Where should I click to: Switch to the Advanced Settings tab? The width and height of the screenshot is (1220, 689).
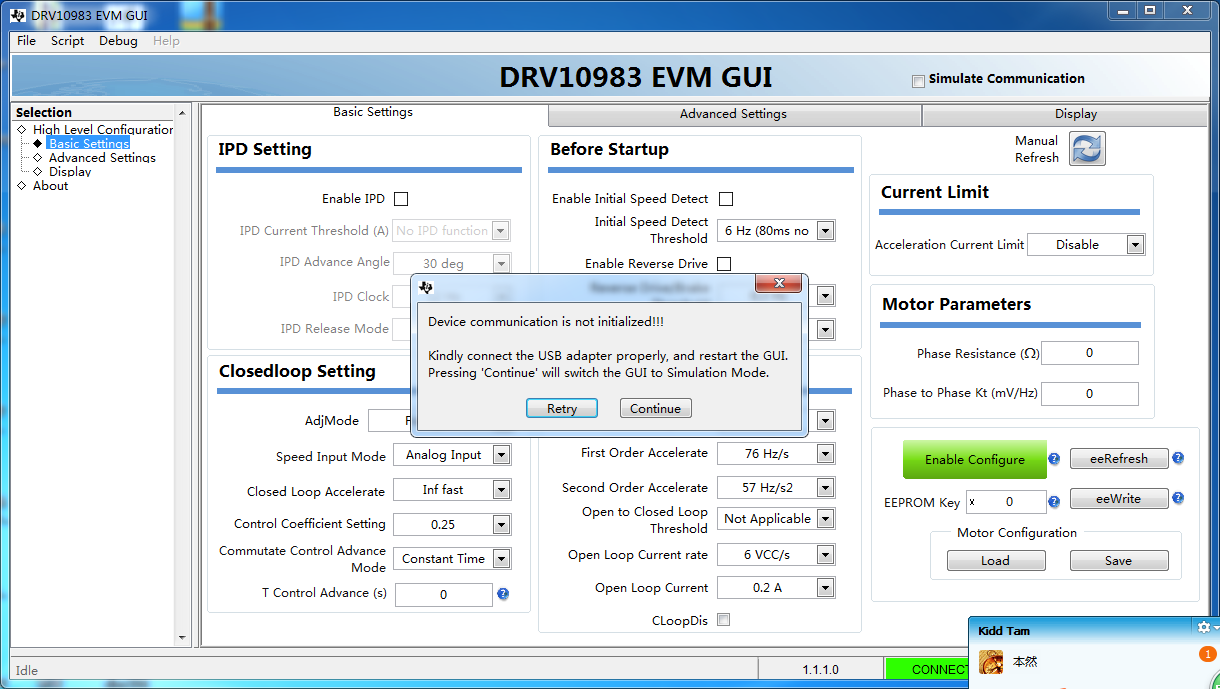(x=734, y=114)
